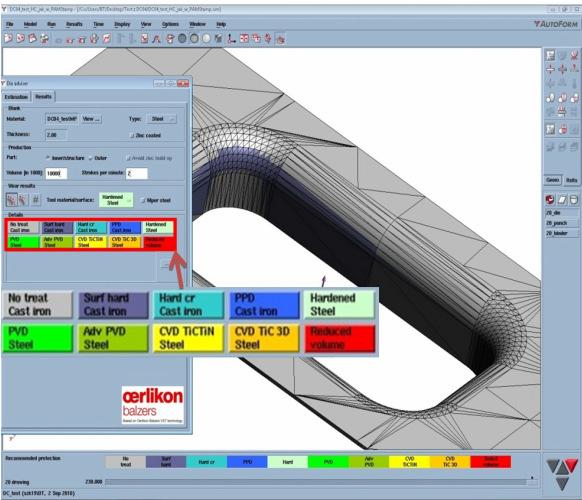Switch to the Results tab in dialog

pyautogui.click(x=43, y=97)
